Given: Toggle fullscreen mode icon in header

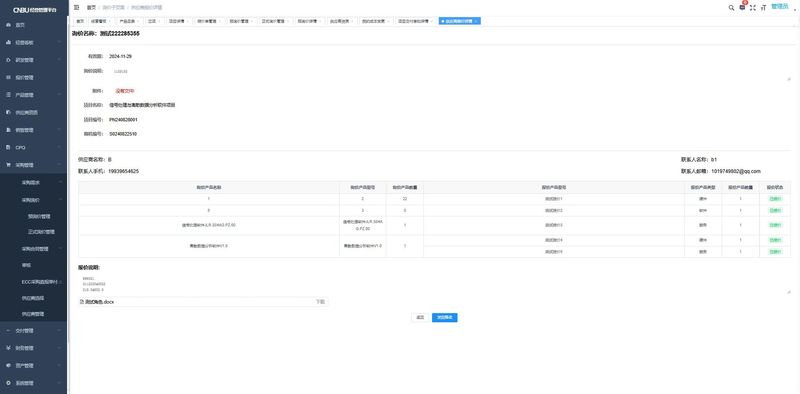Looking at the screenshot, I should point(753,8).
